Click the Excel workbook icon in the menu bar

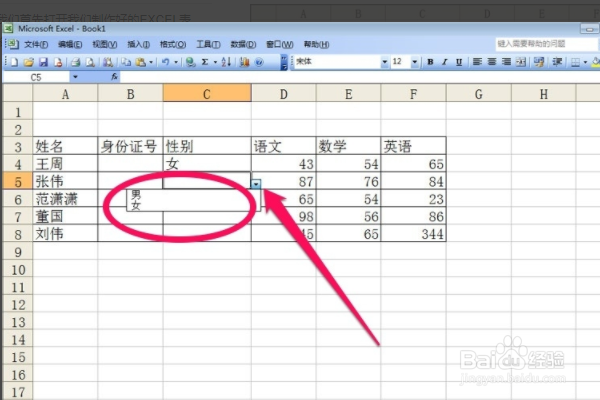(12, 44)
